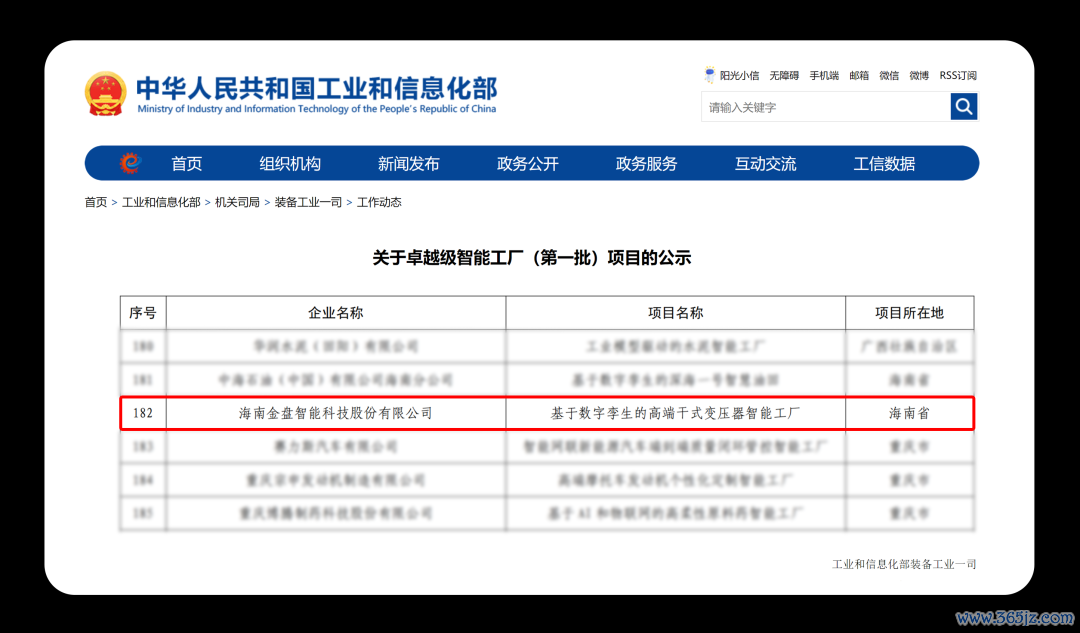Click the 序号 column header
This screenshot has width=1080, height=633.
point(143,313)
